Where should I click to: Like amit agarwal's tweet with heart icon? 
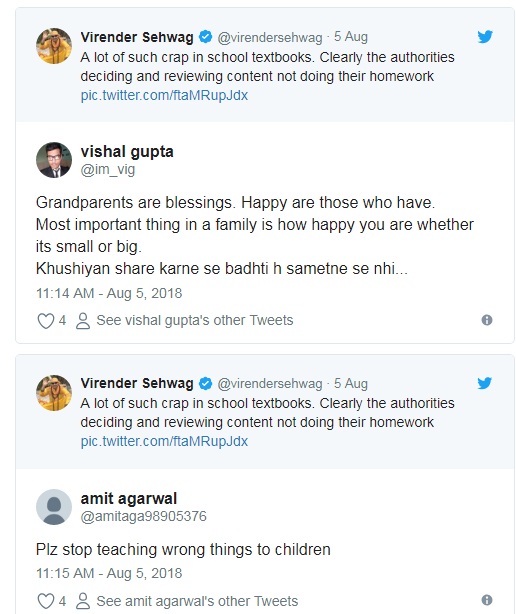point(45,601)
